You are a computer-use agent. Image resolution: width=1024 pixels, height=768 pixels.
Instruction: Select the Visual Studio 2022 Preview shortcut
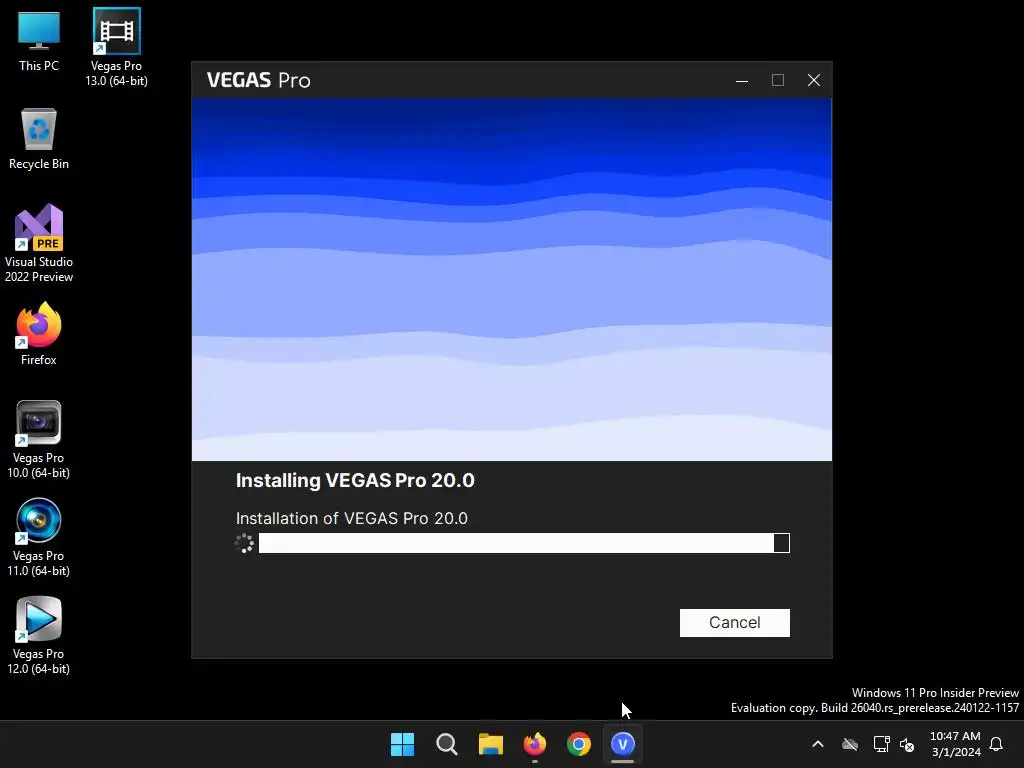tap(39, 243)
